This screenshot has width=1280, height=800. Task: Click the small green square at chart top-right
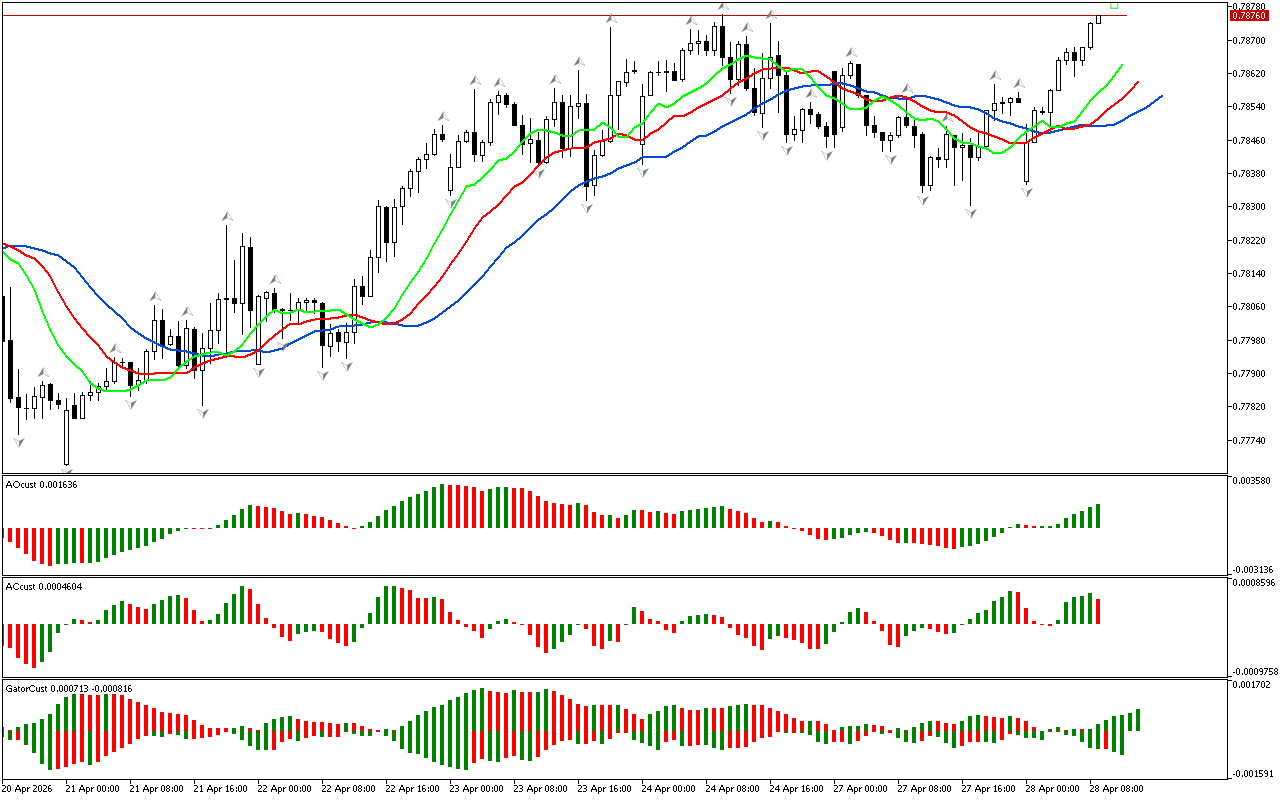point(1114,5)
